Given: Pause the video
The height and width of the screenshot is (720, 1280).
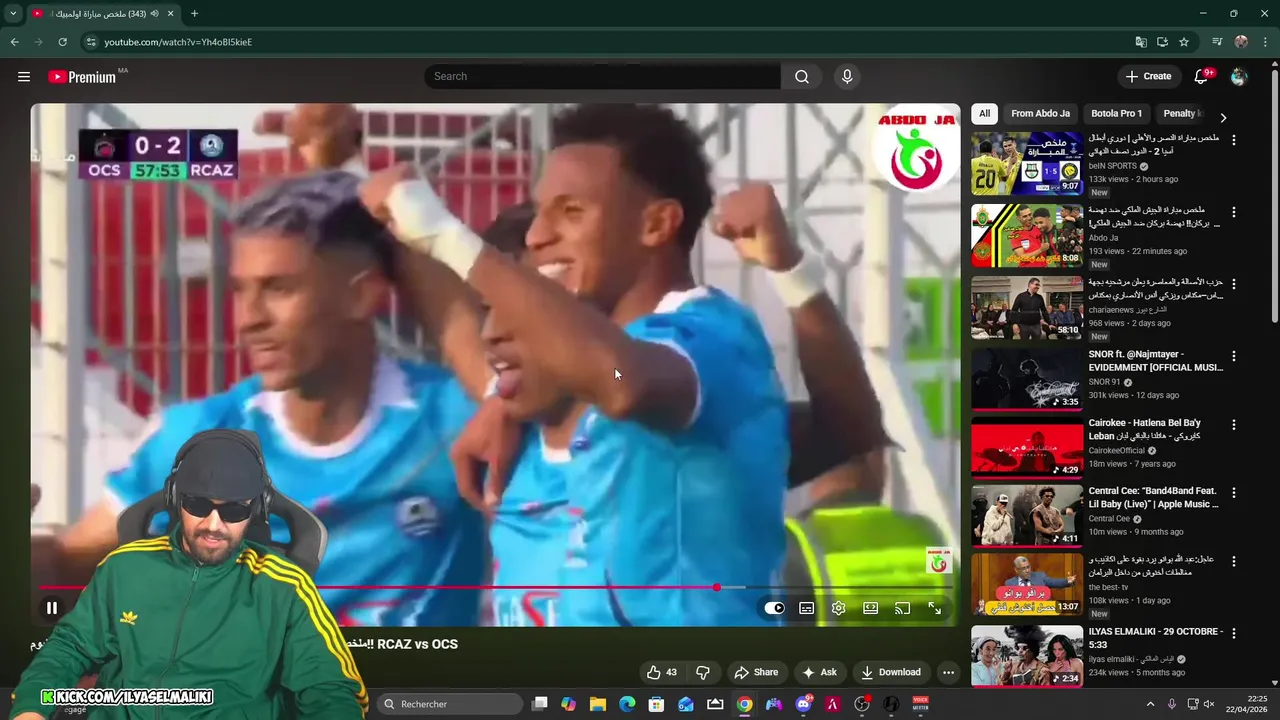Looking at the screenshot, I should pyautogui.click(x=52, y=607).
